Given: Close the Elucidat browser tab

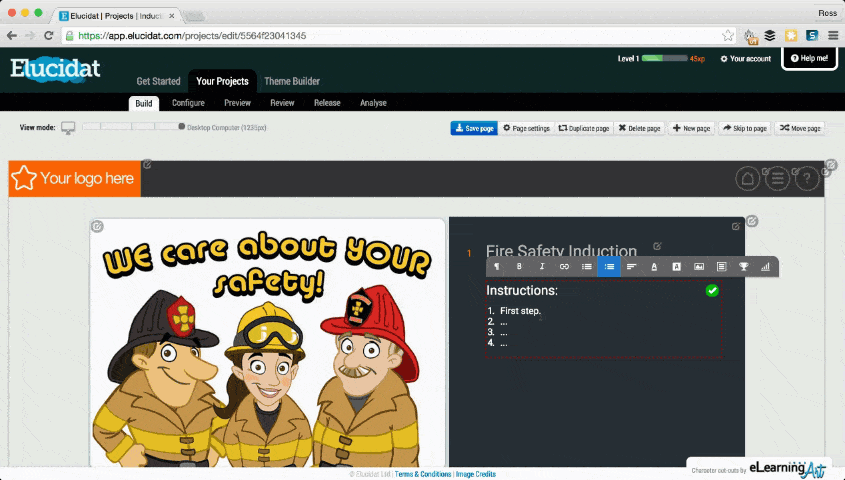Looking at the screenshot, I should 171,16.
